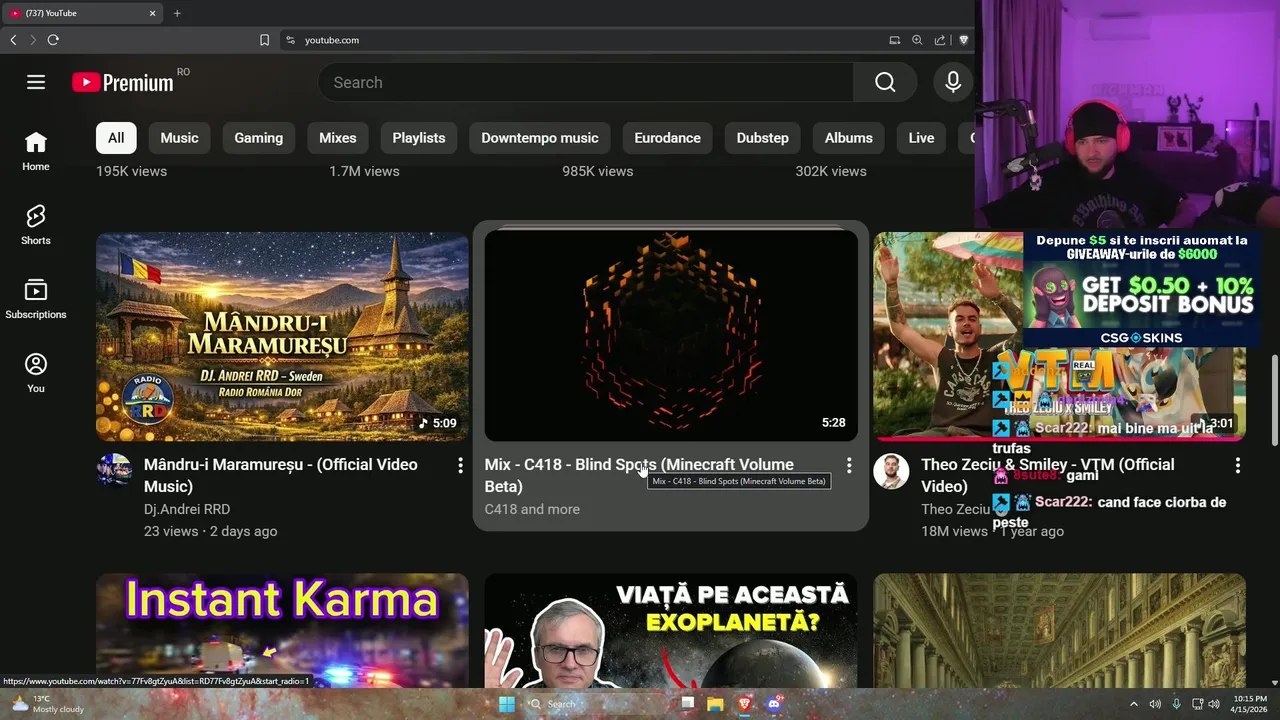
Task: Open Discord from the taskbar
Action: (773, 704)
